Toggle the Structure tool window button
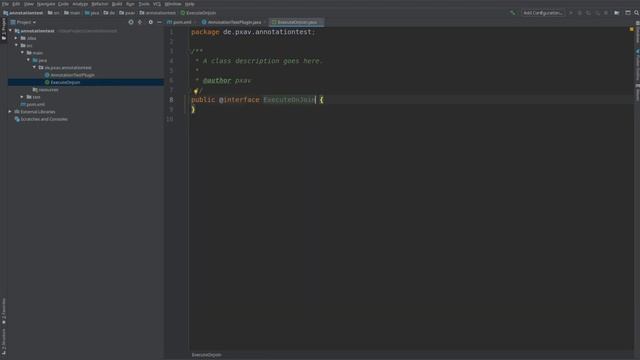Image resolution: width=640 pixels, height=360 pixels. (x=4, y=342)
